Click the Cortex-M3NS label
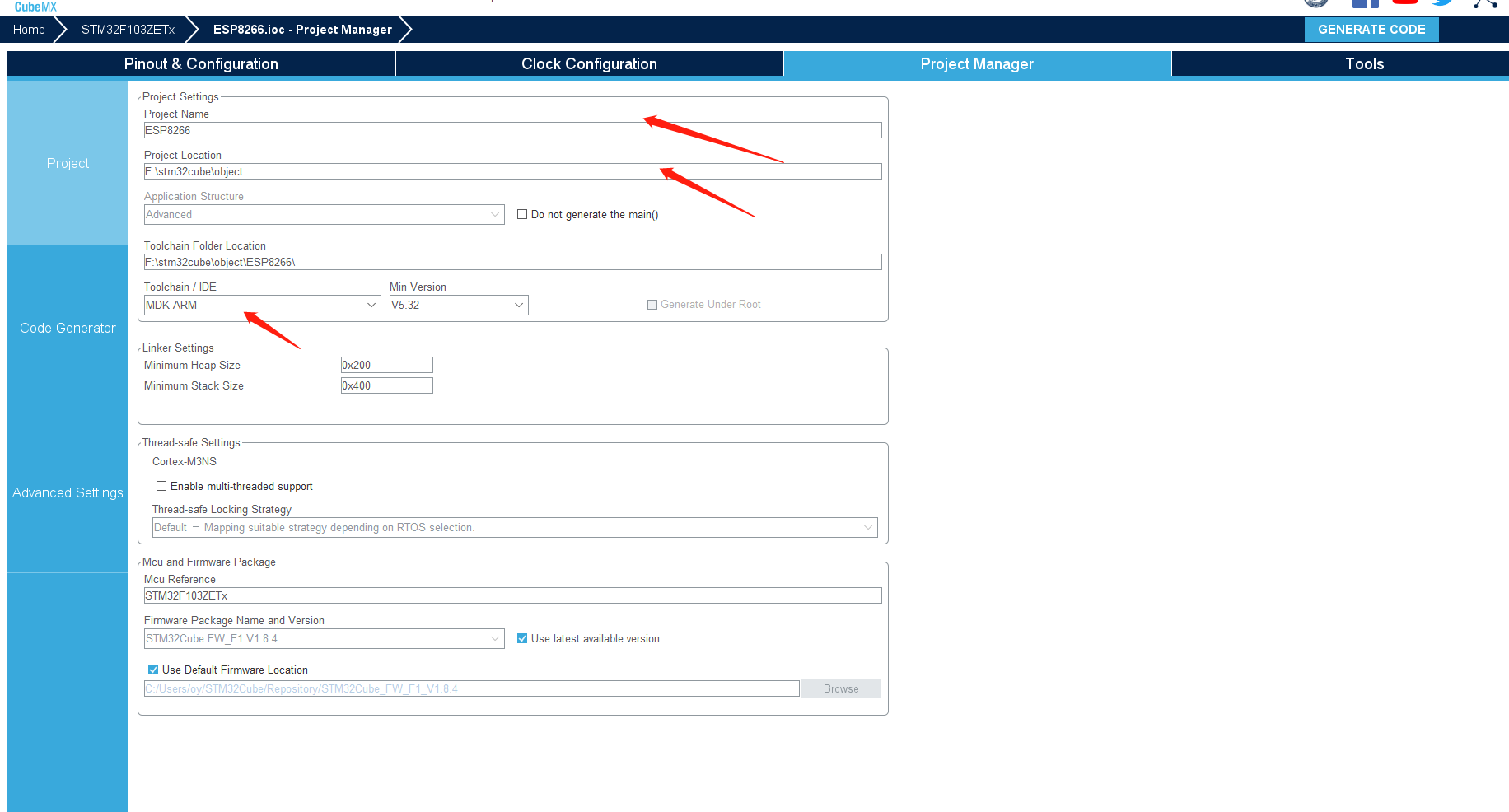 pos(185,461)
